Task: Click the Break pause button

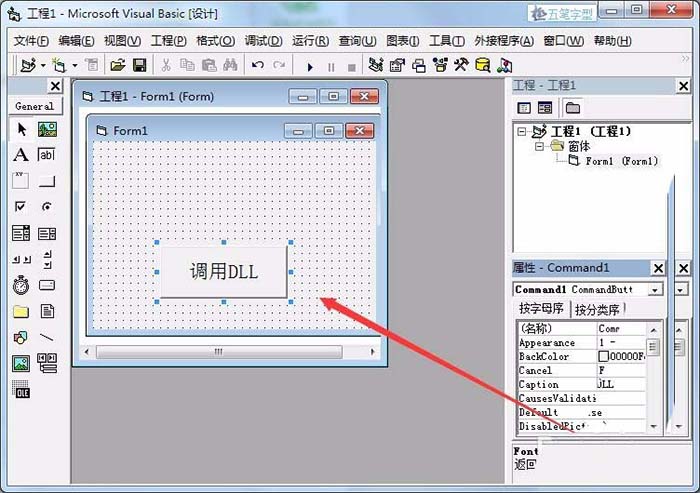Action: click(x=331, y=67)
